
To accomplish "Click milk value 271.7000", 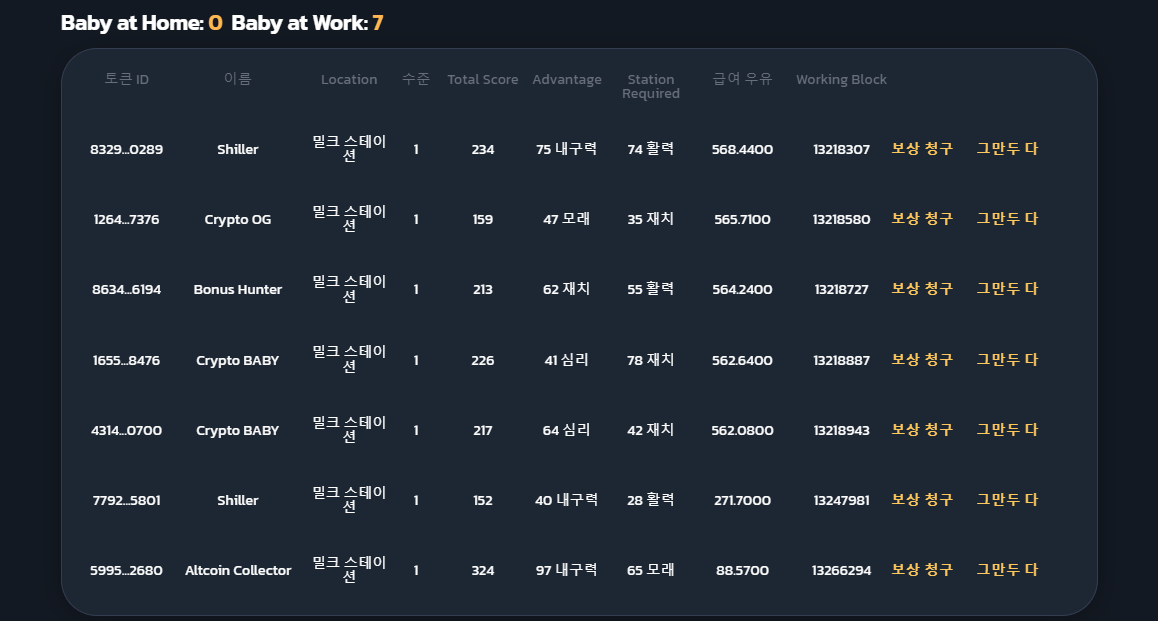I will pyautogui.click(x=742, y=501).
